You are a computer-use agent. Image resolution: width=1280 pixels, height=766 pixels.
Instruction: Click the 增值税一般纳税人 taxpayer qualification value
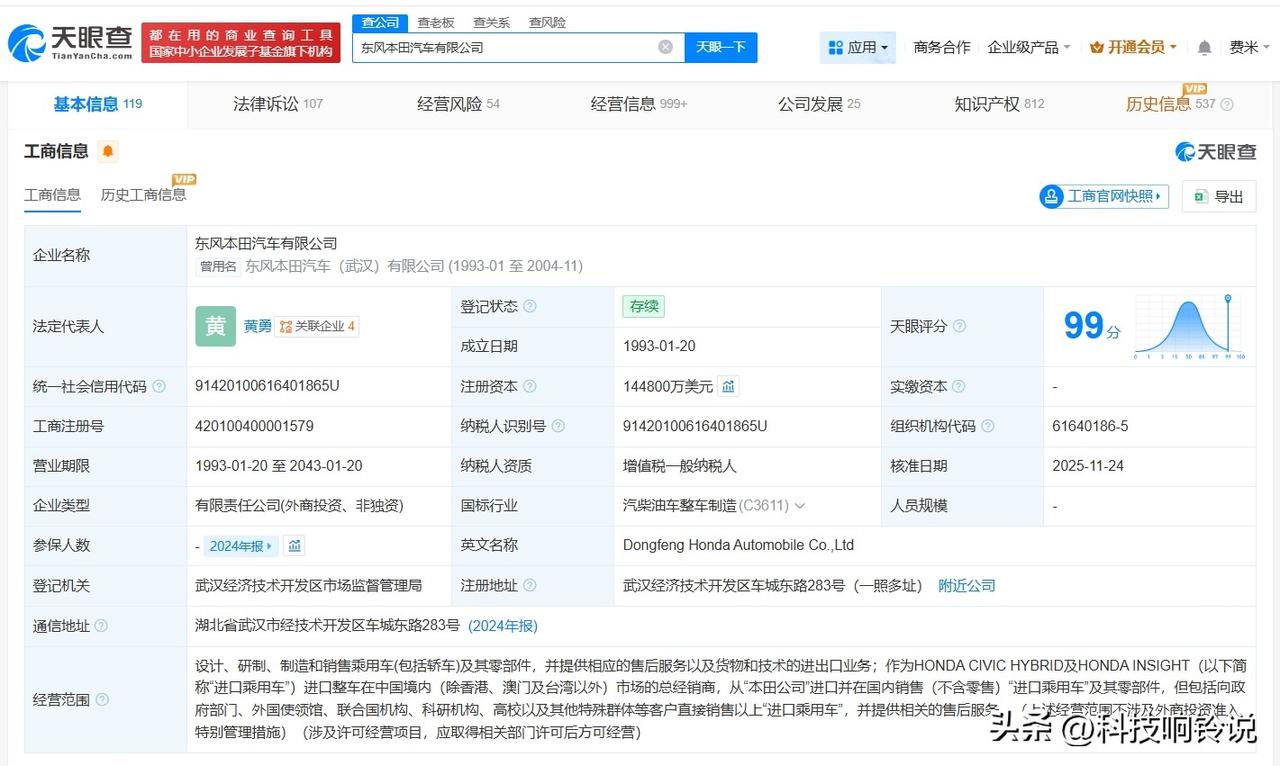point(680,466)
